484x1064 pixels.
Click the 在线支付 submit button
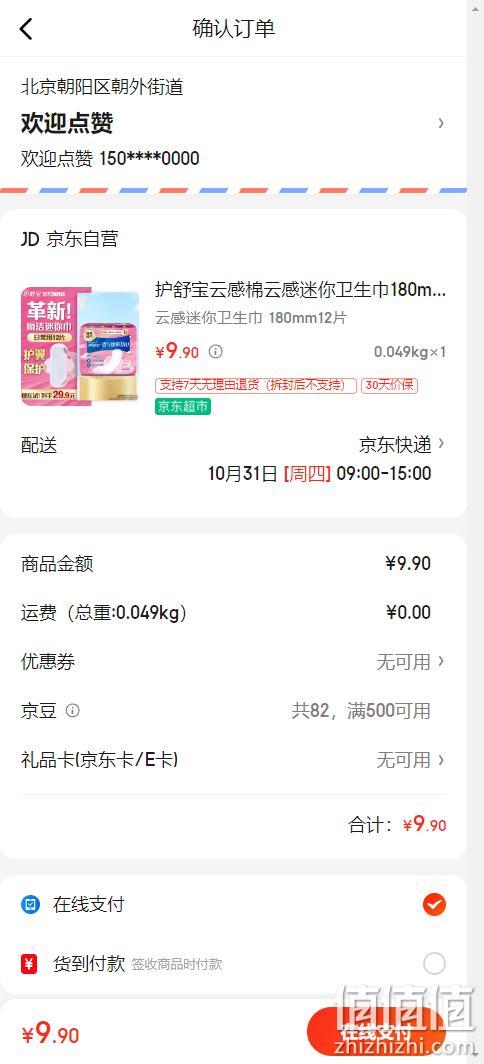[376, 1032]
